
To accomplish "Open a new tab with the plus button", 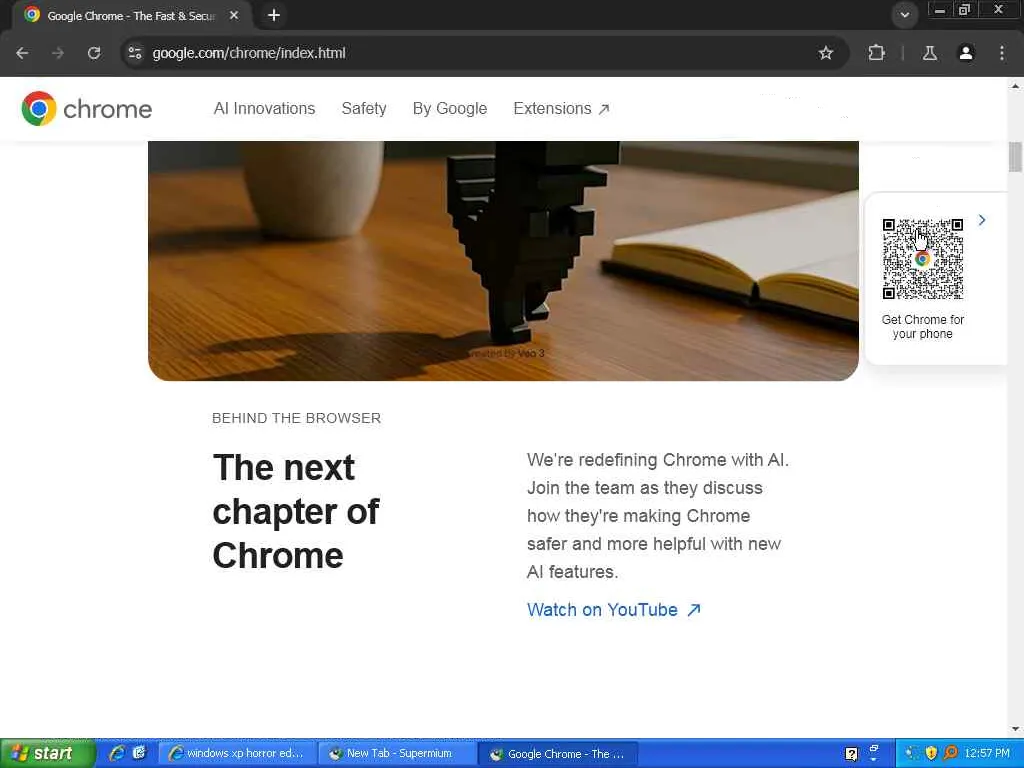I will pos(274,15).
